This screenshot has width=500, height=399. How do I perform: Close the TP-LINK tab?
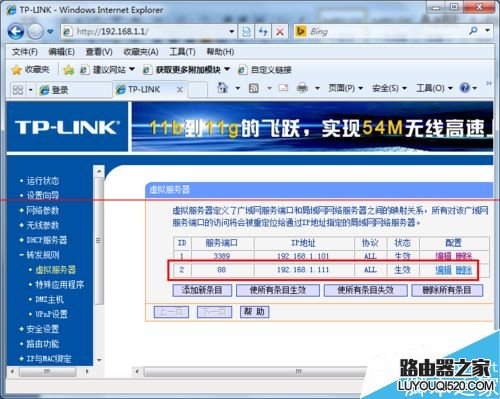pos(180,89)
